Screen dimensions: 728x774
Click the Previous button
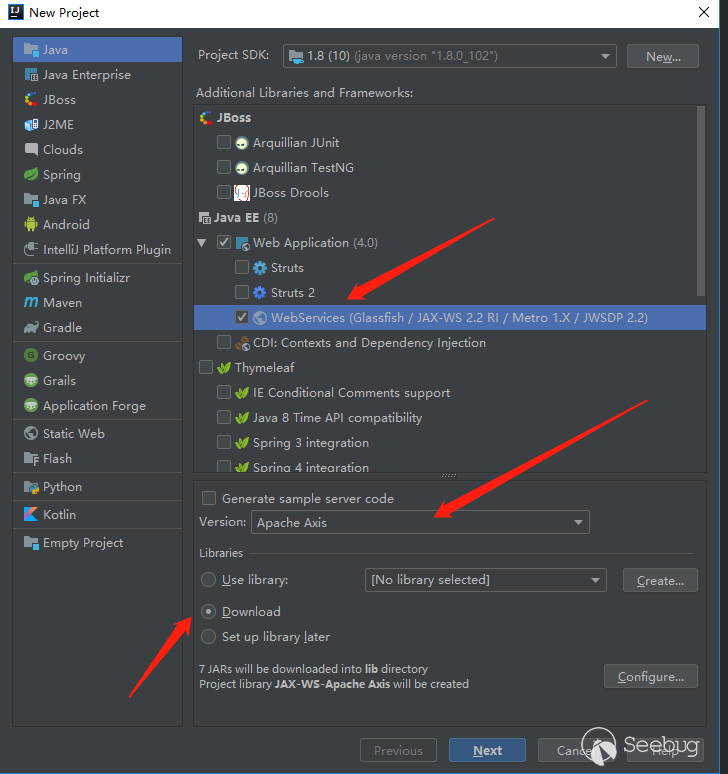pos(398,750)
